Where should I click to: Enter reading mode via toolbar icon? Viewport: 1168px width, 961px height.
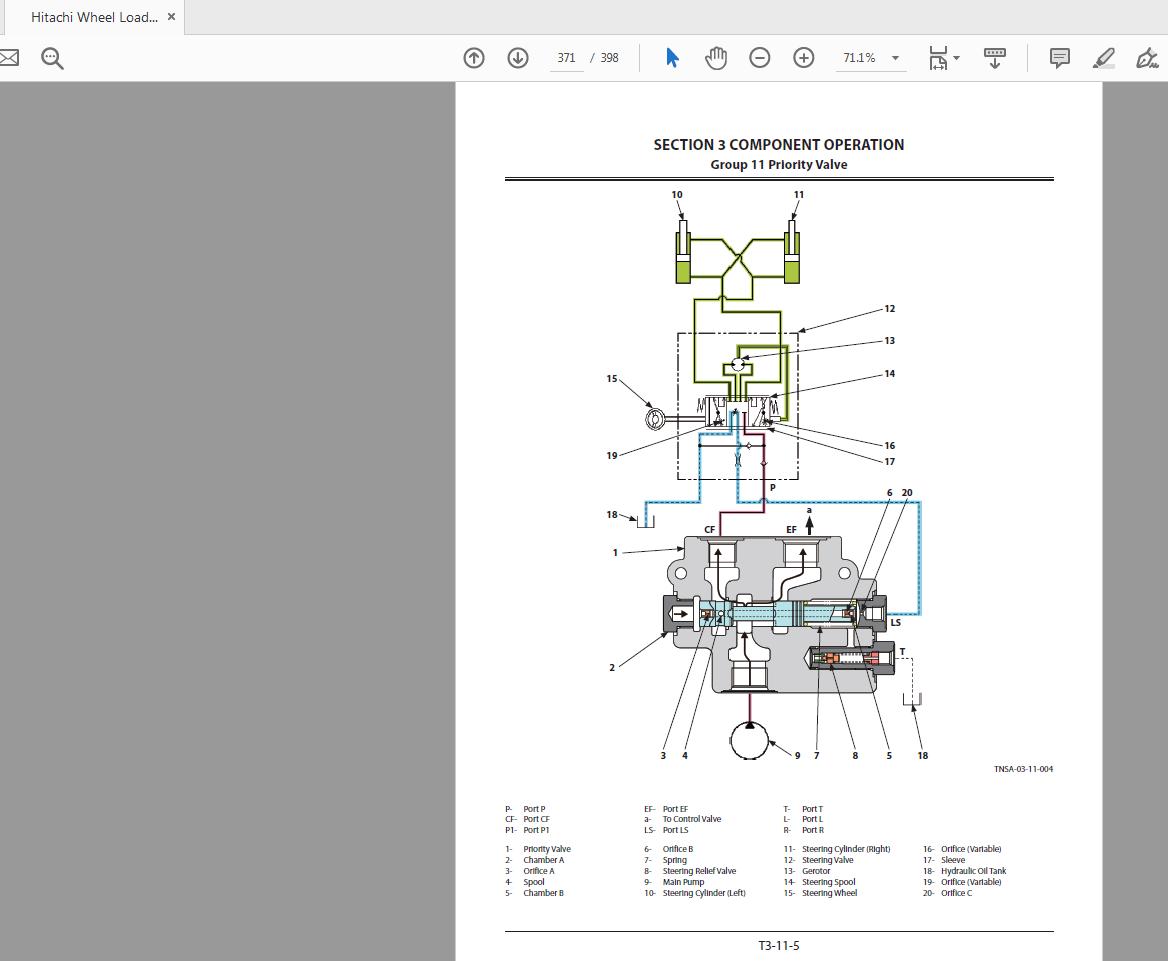click(x=995, y=57)
